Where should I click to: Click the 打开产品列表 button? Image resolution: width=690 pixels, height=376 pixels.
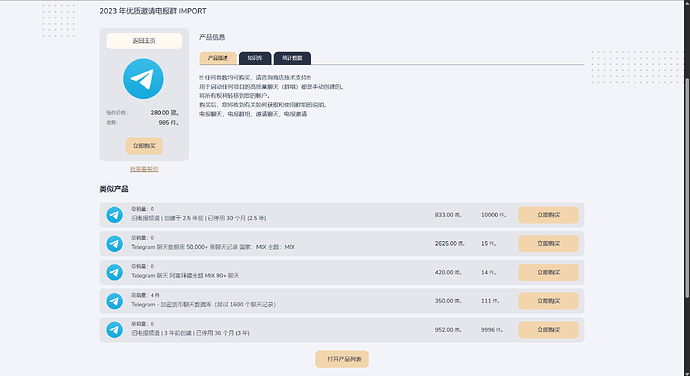pyautogui.click(x=342, y=359)
